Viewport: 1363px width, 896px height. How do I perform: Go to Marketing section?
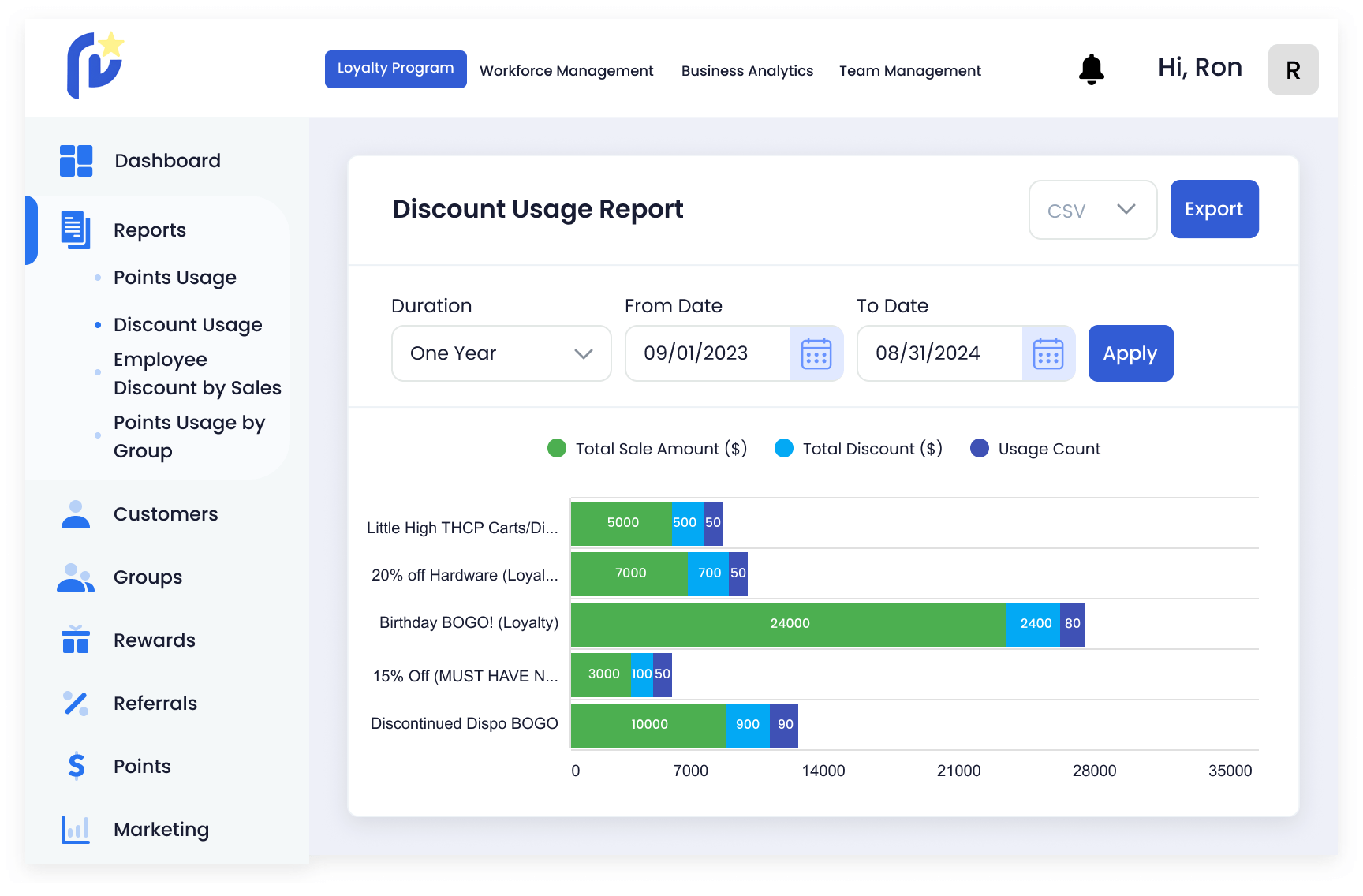pos(161,830)
